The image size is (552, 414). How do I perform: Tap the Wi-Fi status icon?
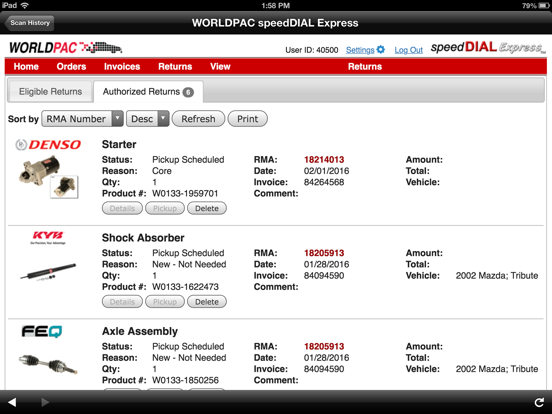point(24,5)
